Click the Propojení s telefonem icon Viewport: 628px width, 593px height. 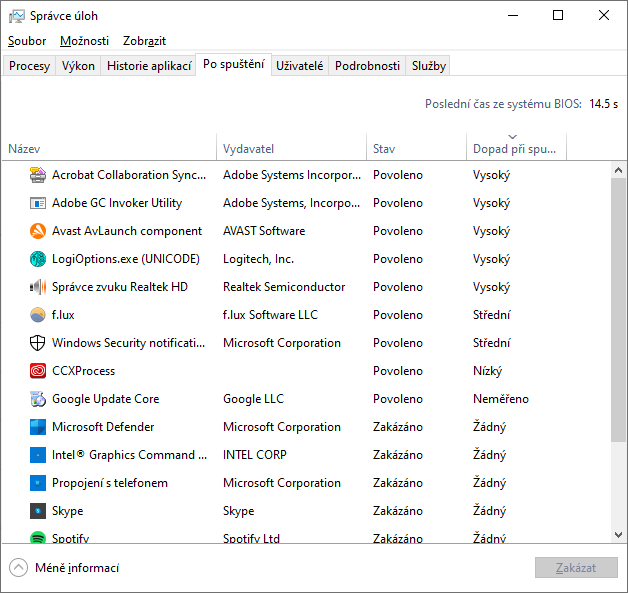tap(38, 483)
